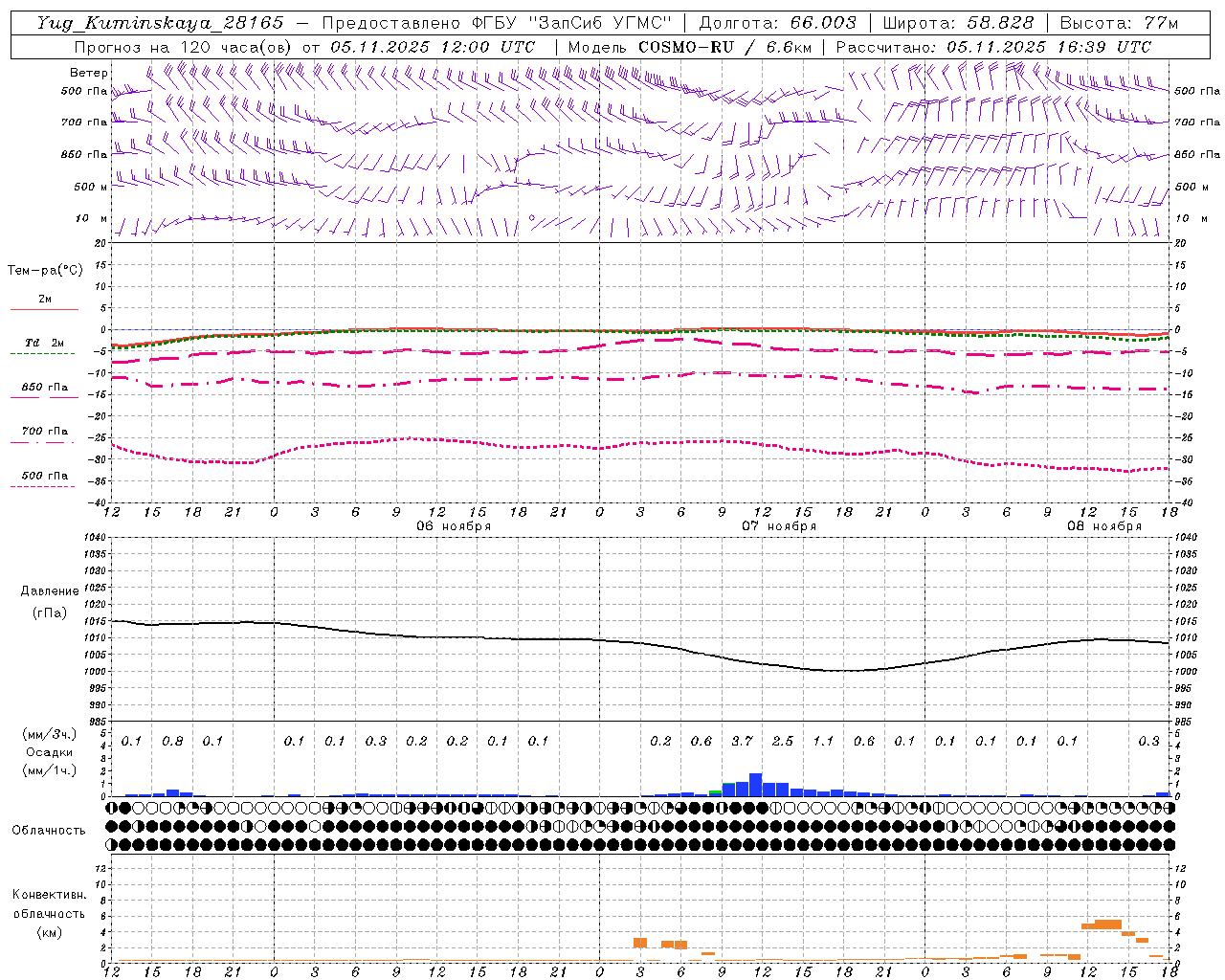Click the 08 ноября date label
The width and height of the screenshot is (1225, 980).
(x=1104, y=526)
